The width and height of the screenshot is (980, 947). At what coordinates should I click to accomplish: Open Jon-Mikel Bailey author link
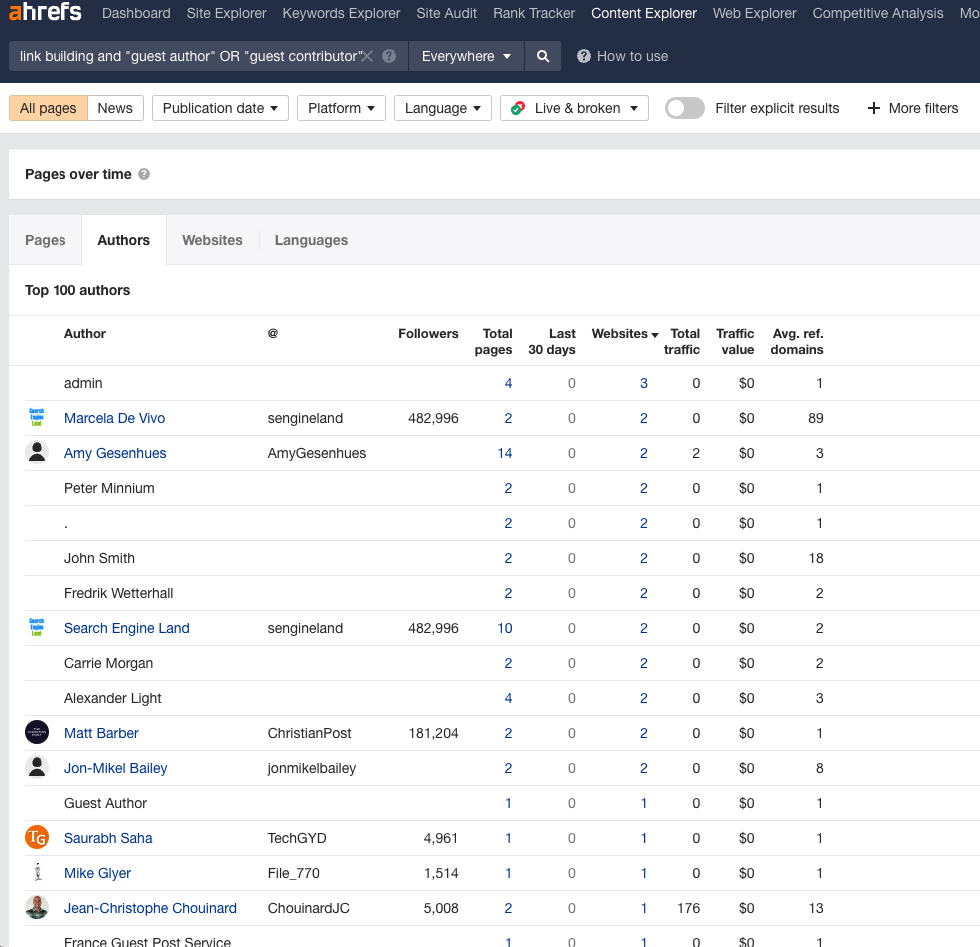(x=116, y=768)
